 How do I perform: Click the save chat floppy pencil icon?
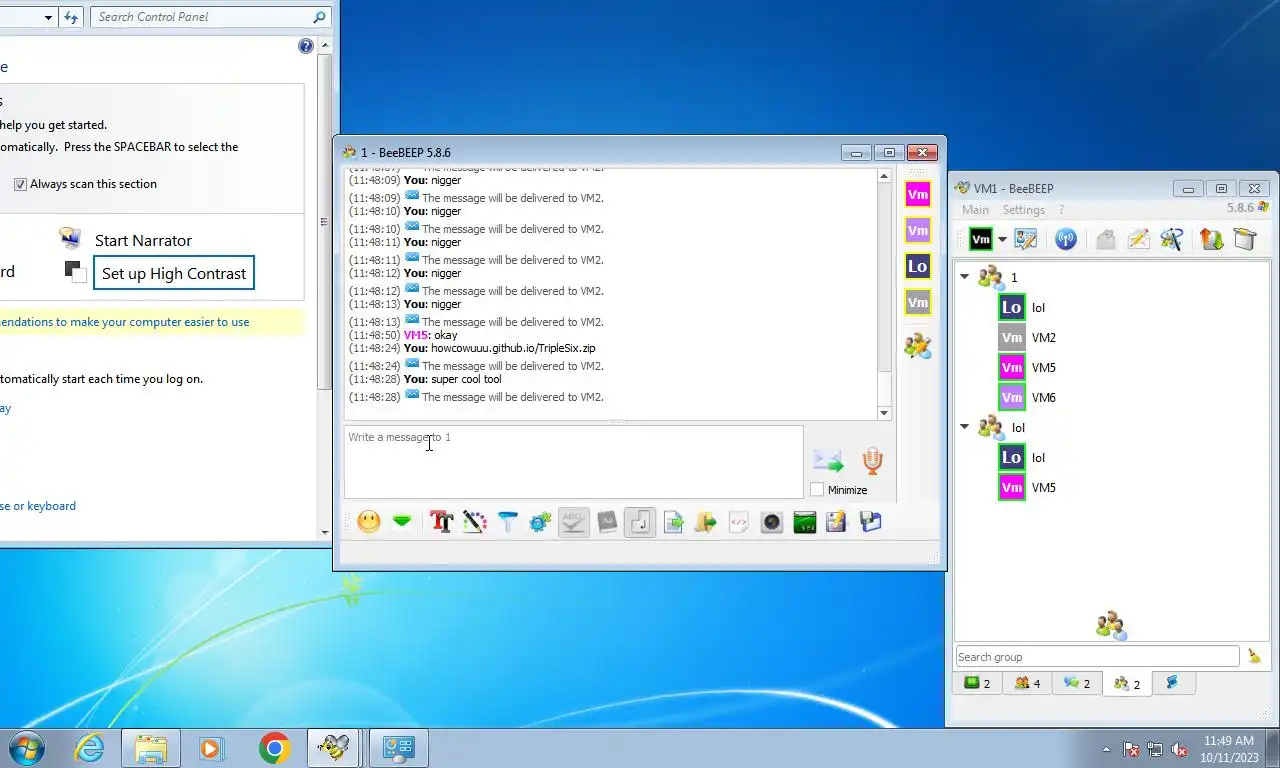click(837, 522)
